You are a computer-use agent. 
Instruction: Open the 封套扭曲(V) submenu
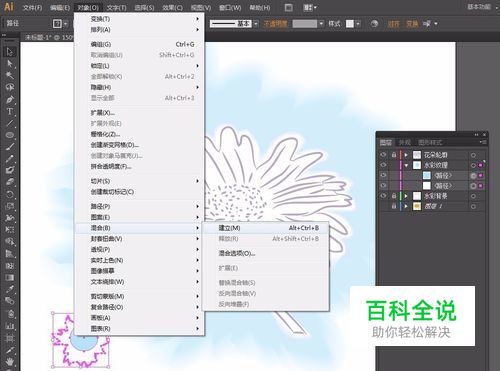pyautogui.click(x=139, y=239)
